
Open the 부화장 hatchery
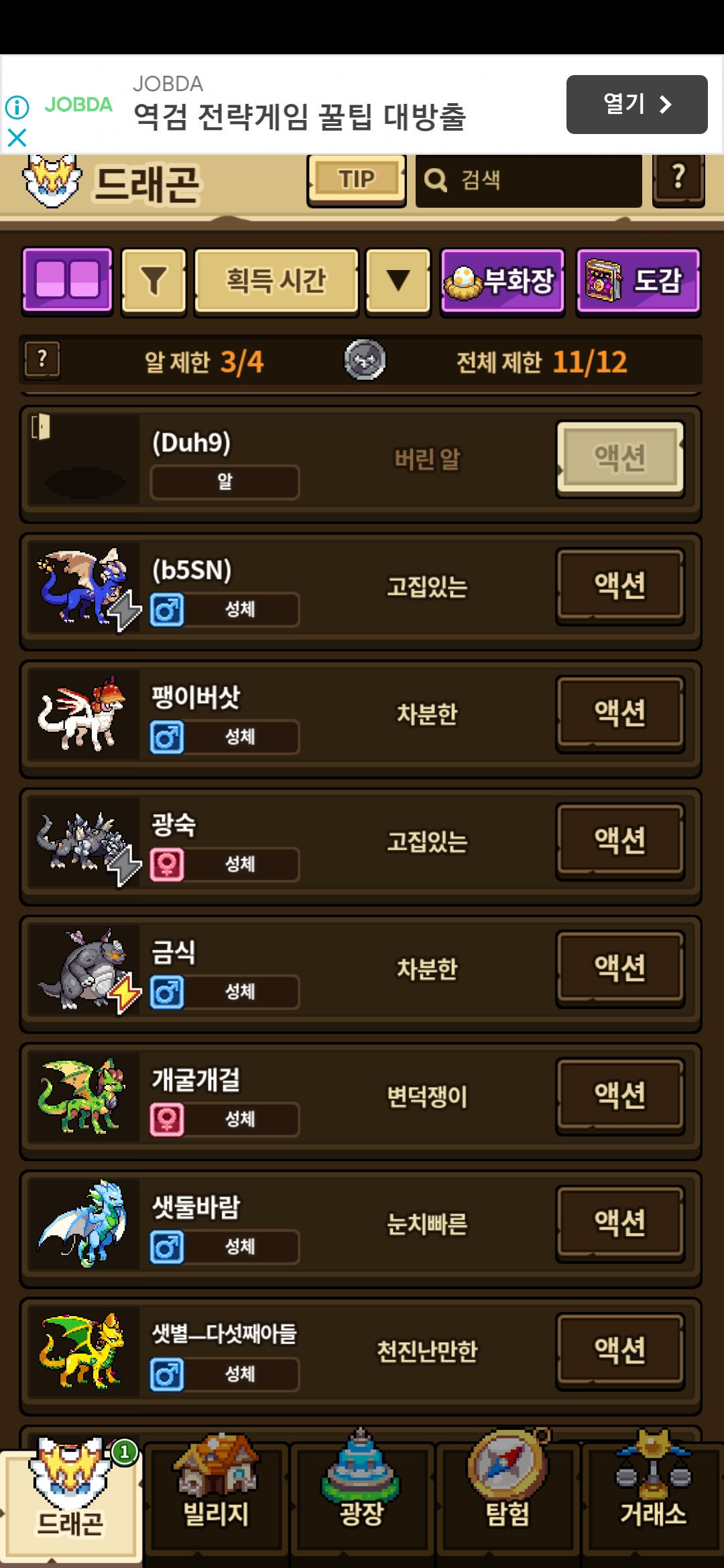(x=503, y=281)
